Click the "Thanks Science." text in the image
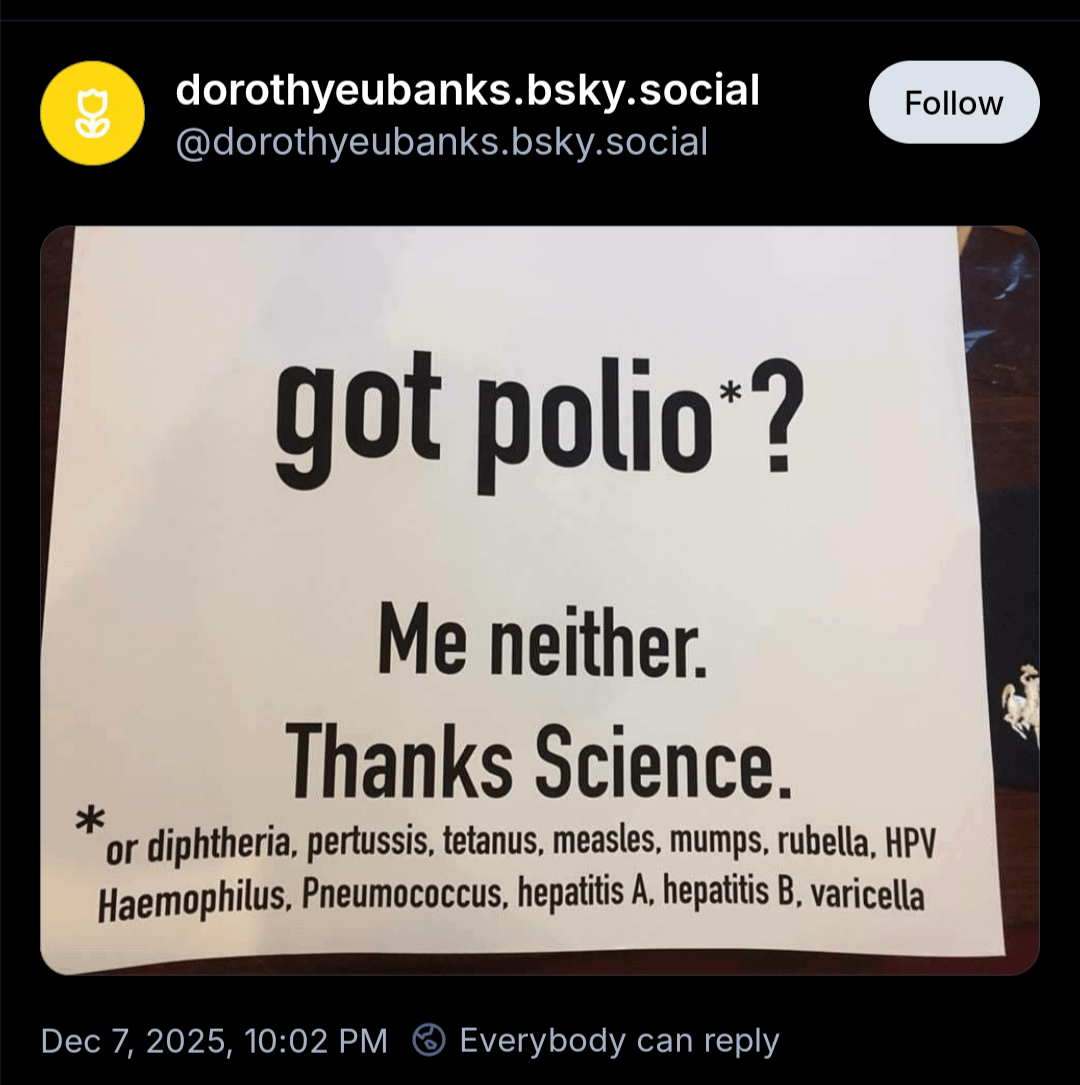1080x1085 pixels. click(539, 763)
